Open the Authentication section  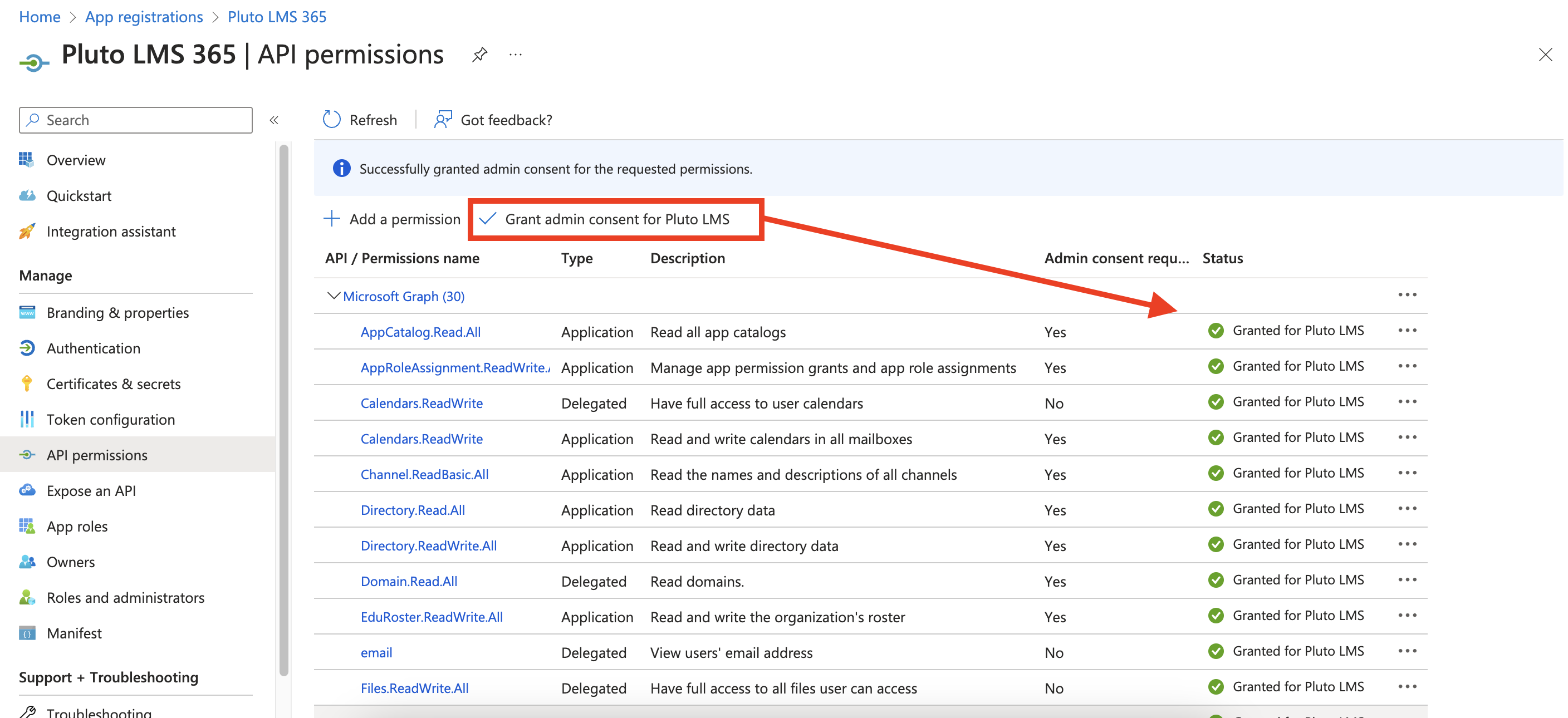(93, 348)
